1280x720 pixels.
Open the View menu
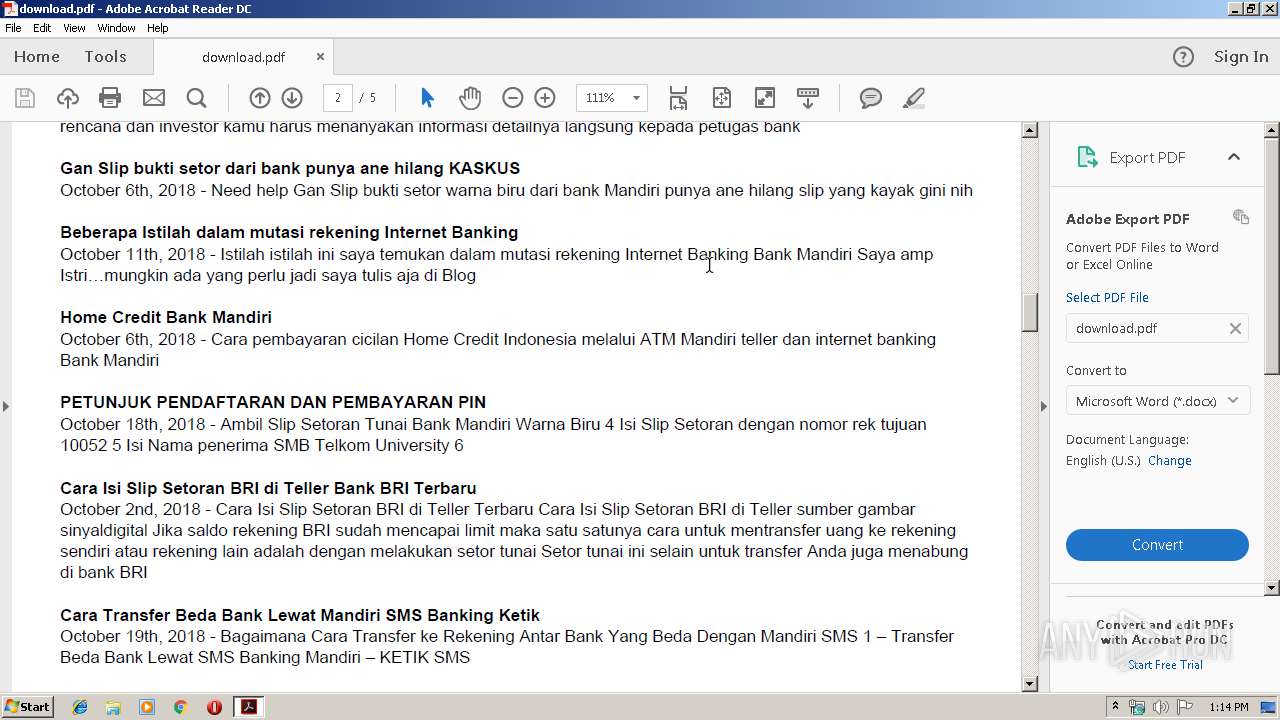tap(74, 28)
